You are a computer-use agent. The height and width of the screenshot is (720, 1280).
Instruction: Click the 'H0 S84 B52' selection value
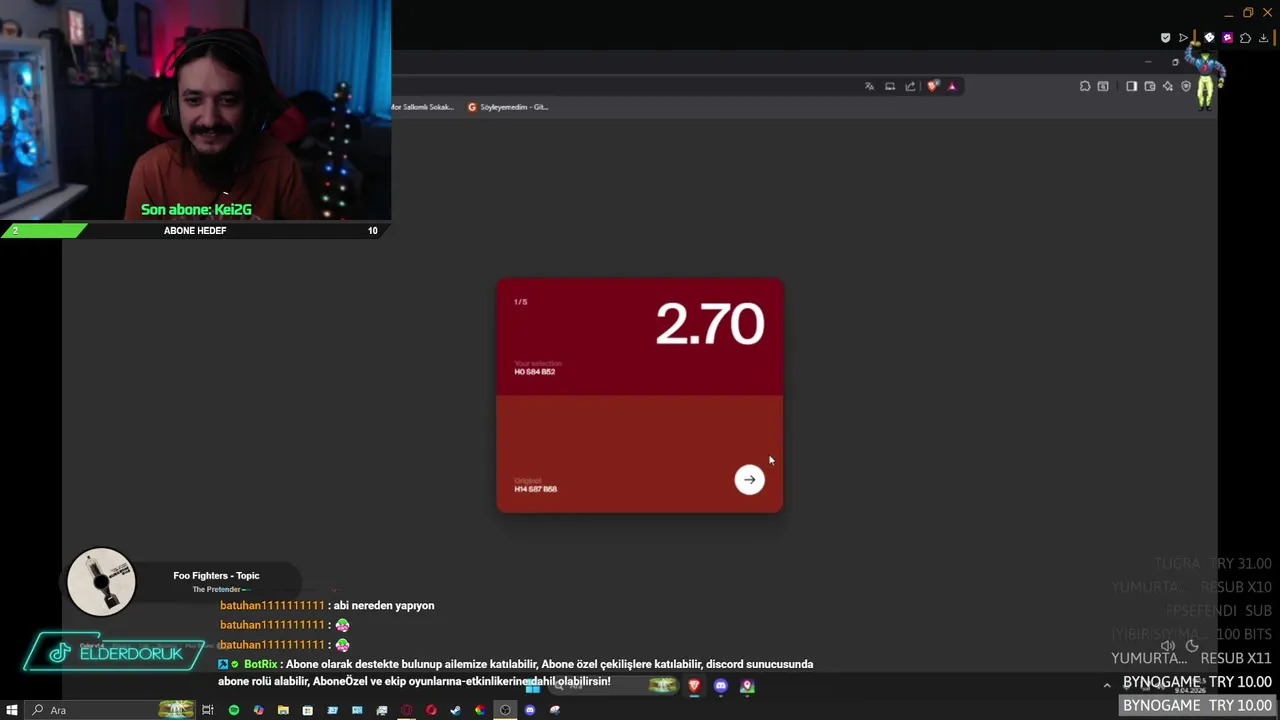[x=534, y=372]
